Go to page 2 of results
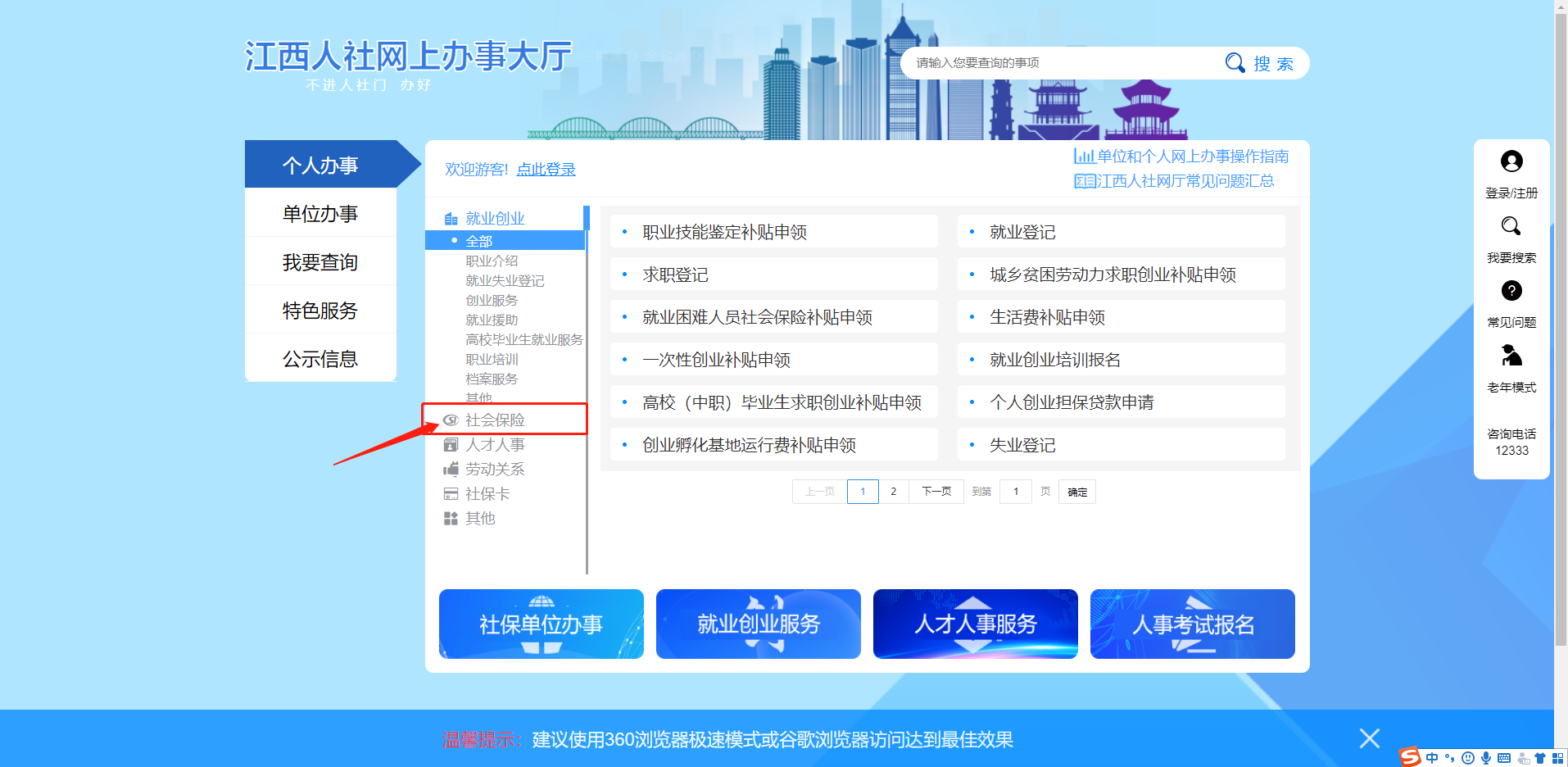1568x767 pixels. click(894, 492)
